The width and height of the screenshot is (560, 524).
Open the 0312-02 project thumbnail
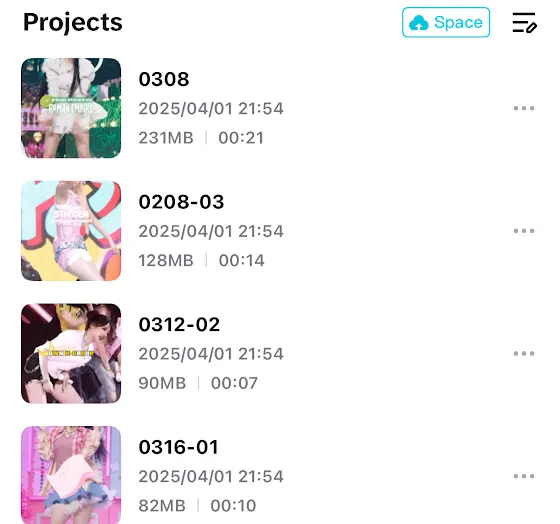click(71, 353)
